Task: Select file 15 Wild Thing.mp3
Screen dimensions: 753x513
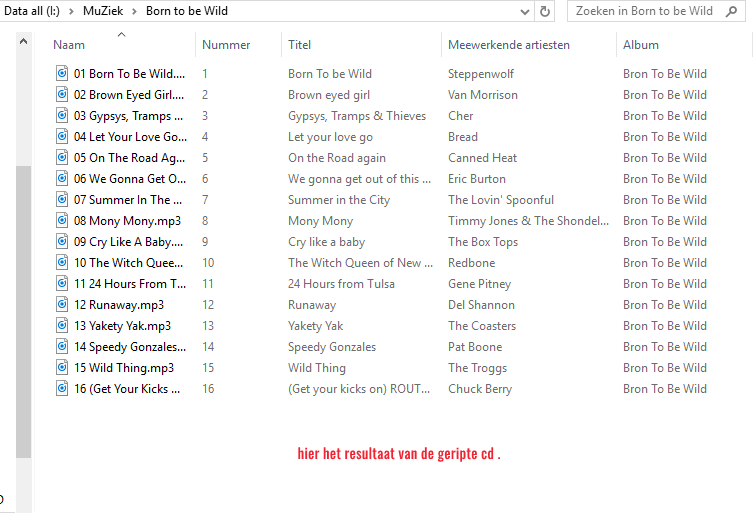Action: (x=124, y=368)
